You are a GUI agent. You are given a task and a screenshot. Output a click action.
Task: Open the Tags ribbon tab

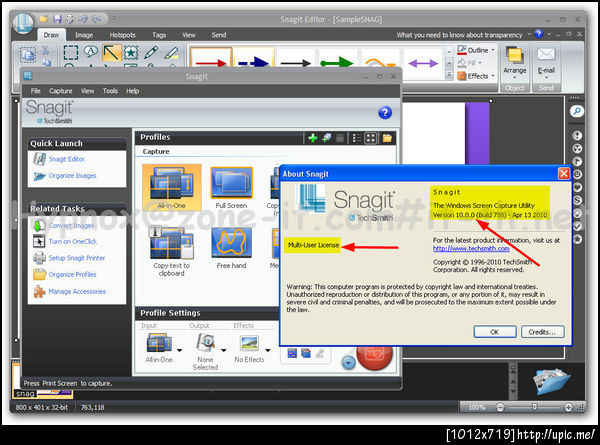(159, 35)
